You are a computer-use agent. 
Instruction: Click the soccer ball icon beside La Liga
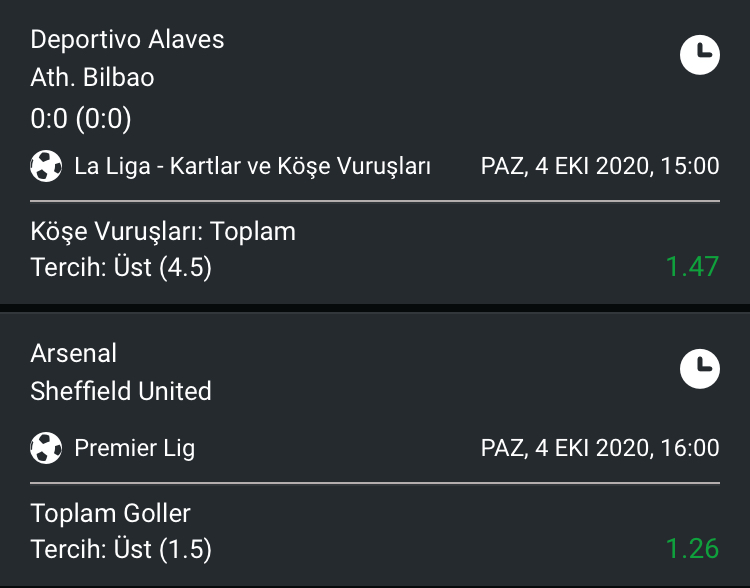pyautogui.click(x=46, y=166)
